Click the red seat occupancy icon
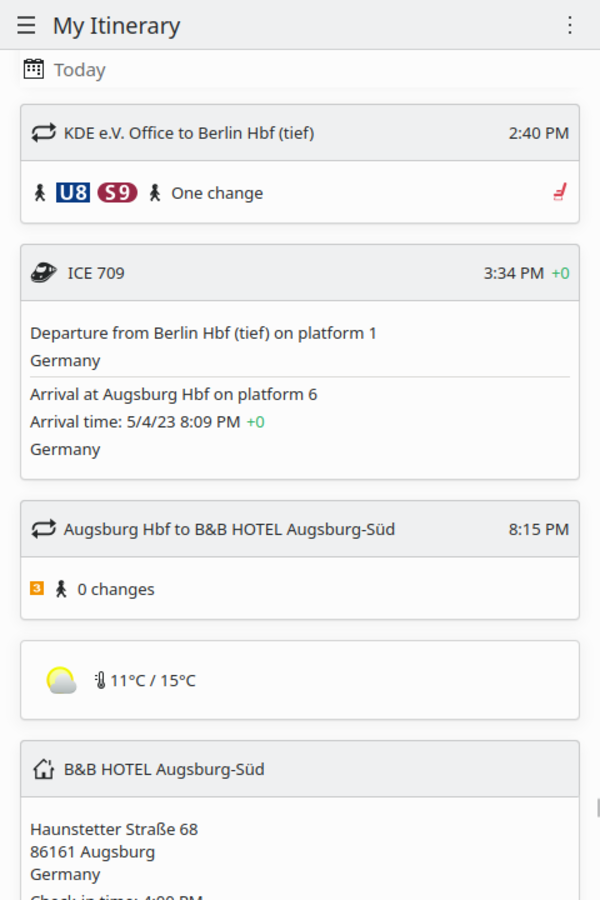The image size is (600, 900). [x=560, y=192]
